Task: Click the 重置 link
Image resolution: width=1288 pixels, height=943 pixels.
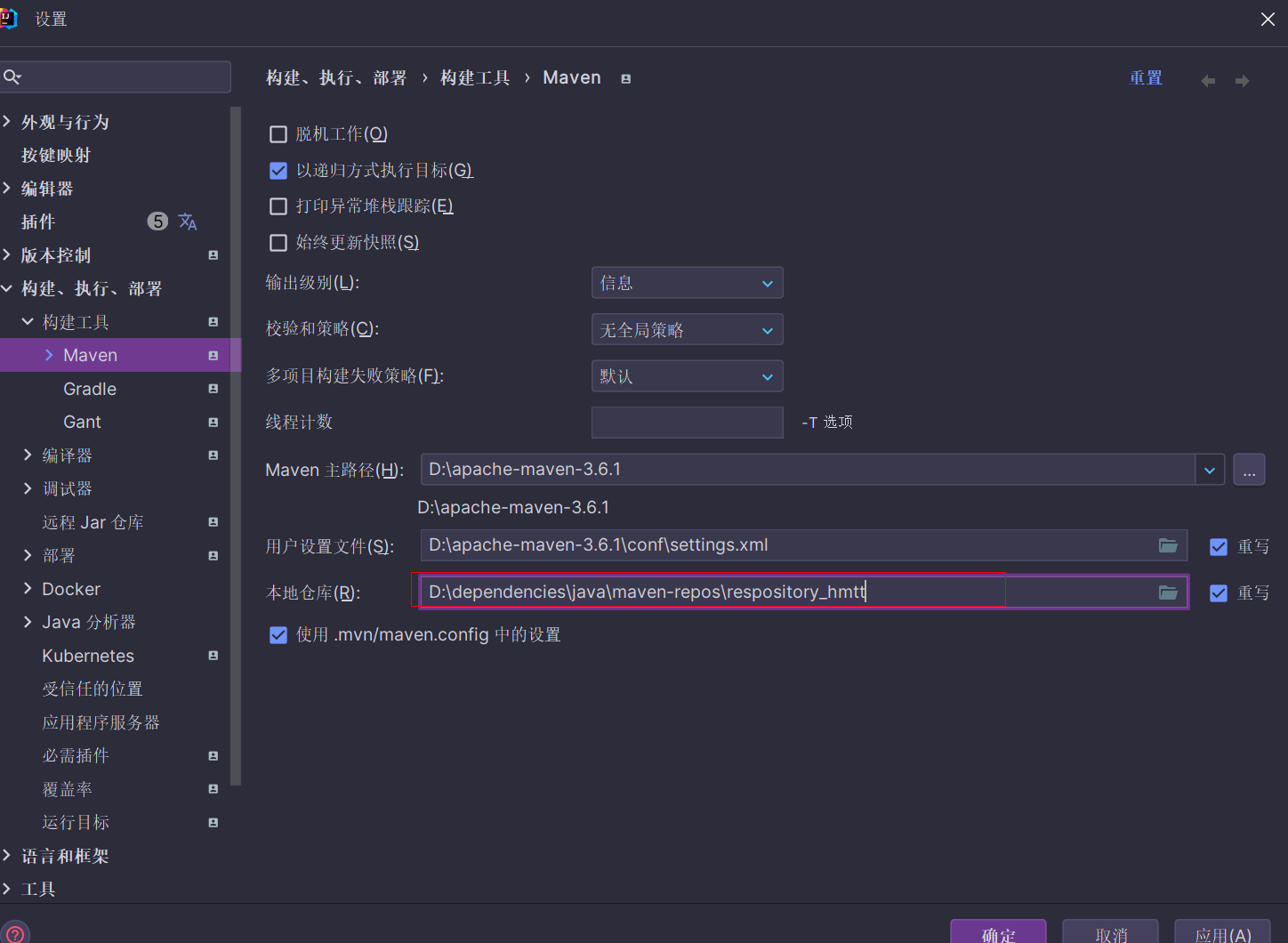Action: tap(1146, 78)
